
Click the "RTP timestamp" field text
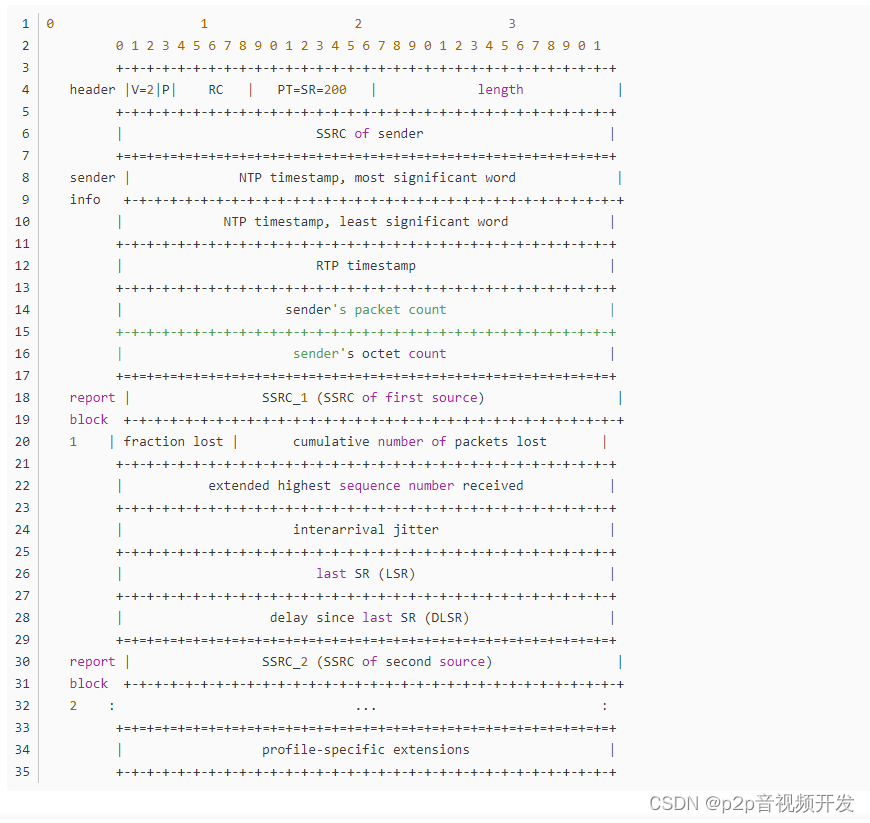click(x=368, y=265)
